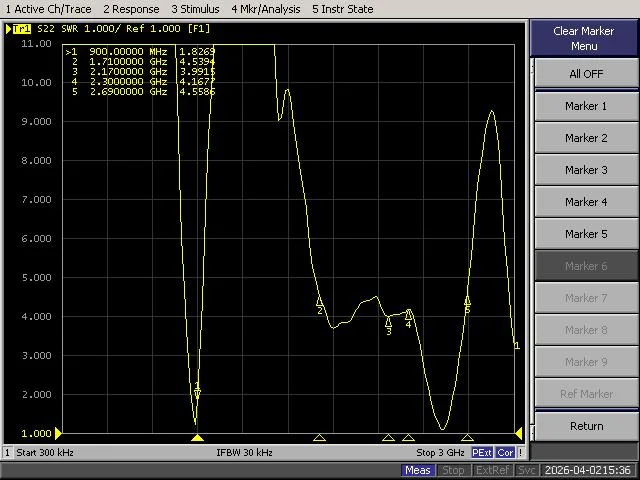The width and height of the screenshot is (640, 480).
Task: Turn all markers off with All OFF
Action: (x=586, y=74)
